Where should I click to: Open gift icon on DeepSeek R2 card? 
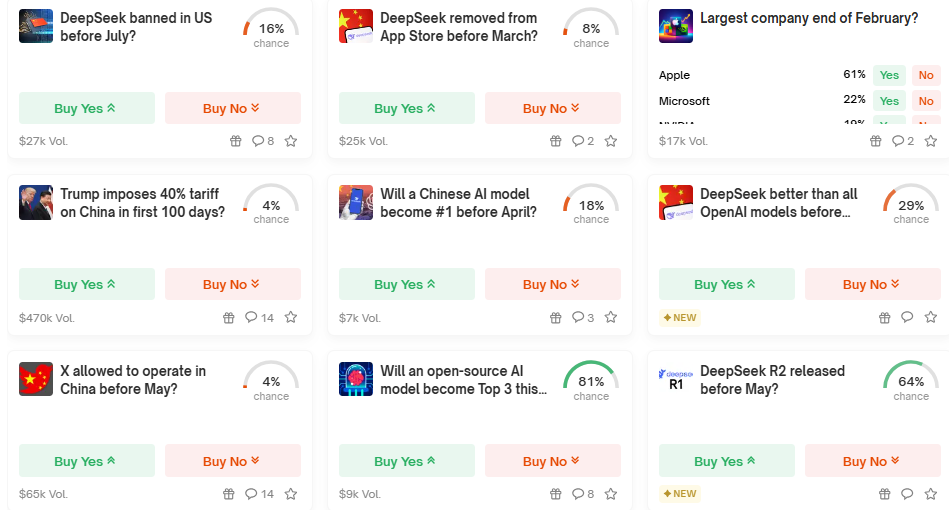884,494
